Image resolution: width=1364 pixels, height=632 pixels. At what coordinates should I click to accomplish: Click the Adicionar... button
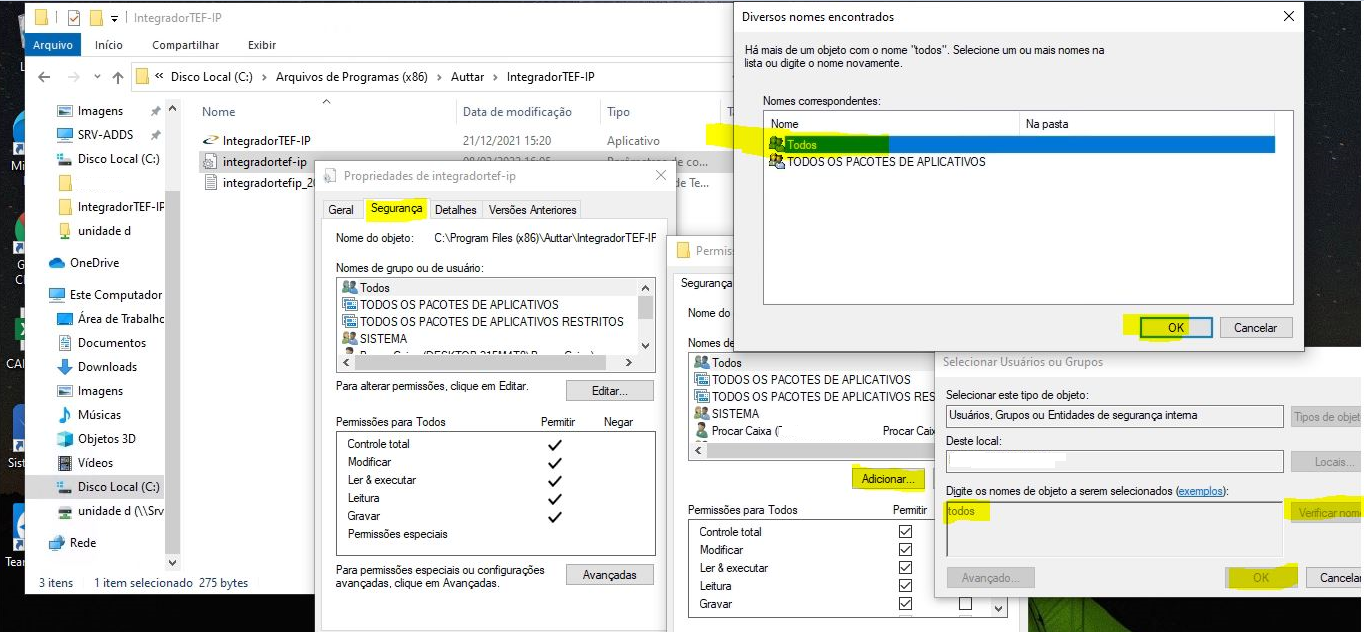click(888, 480)
